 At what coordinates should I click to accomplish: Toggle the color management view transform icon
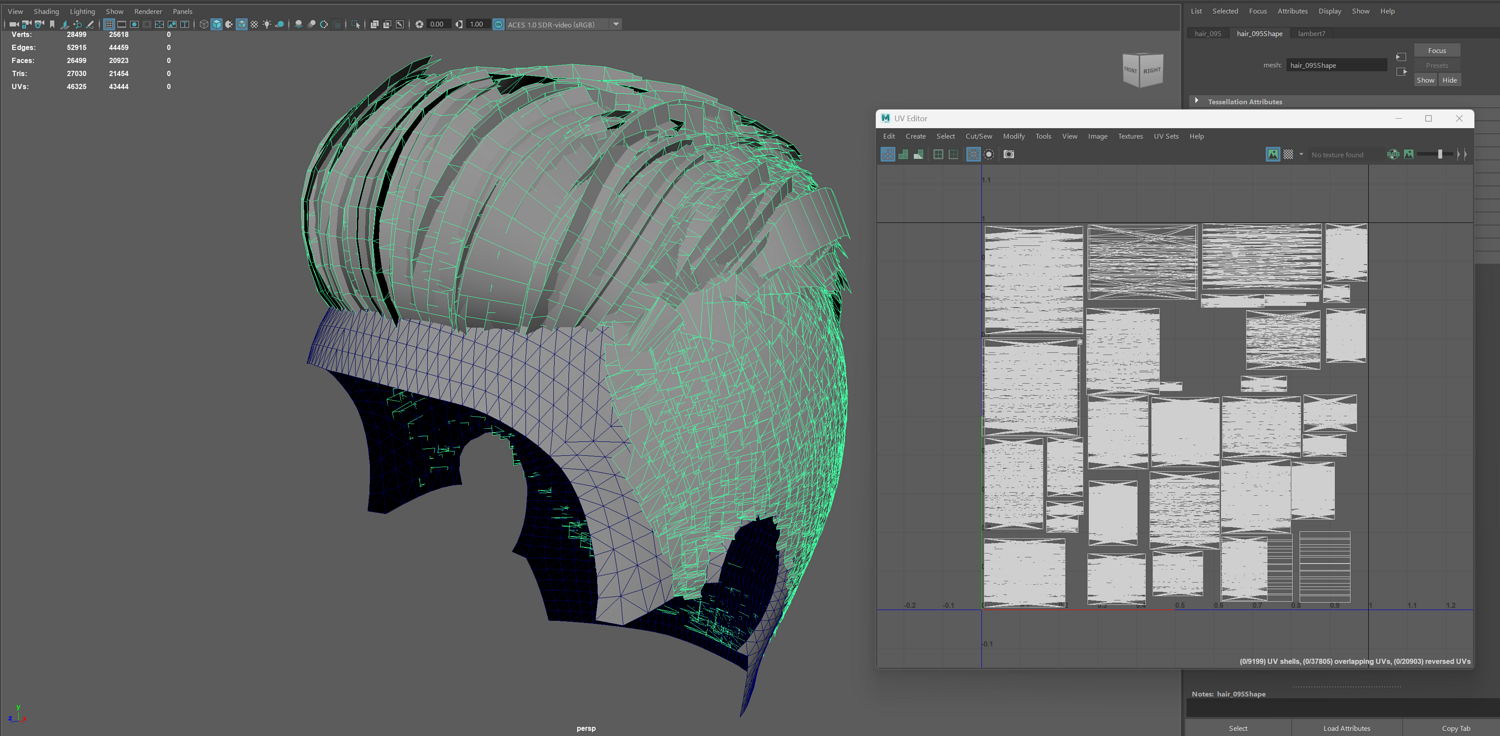tap(498, 24)
